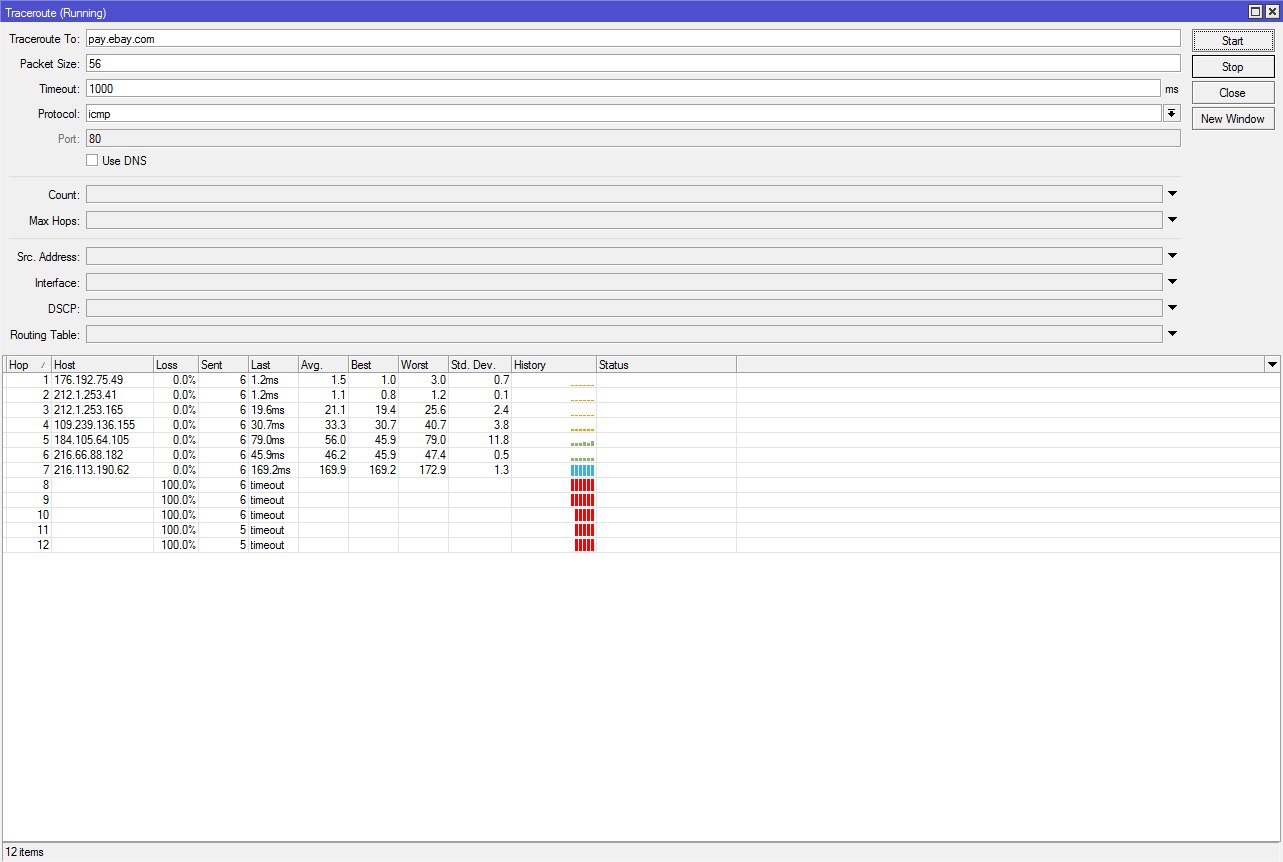The image size is (1283, 862).
Task: Click the timeout entry for hop 9
Action: [x=267, y=500]
